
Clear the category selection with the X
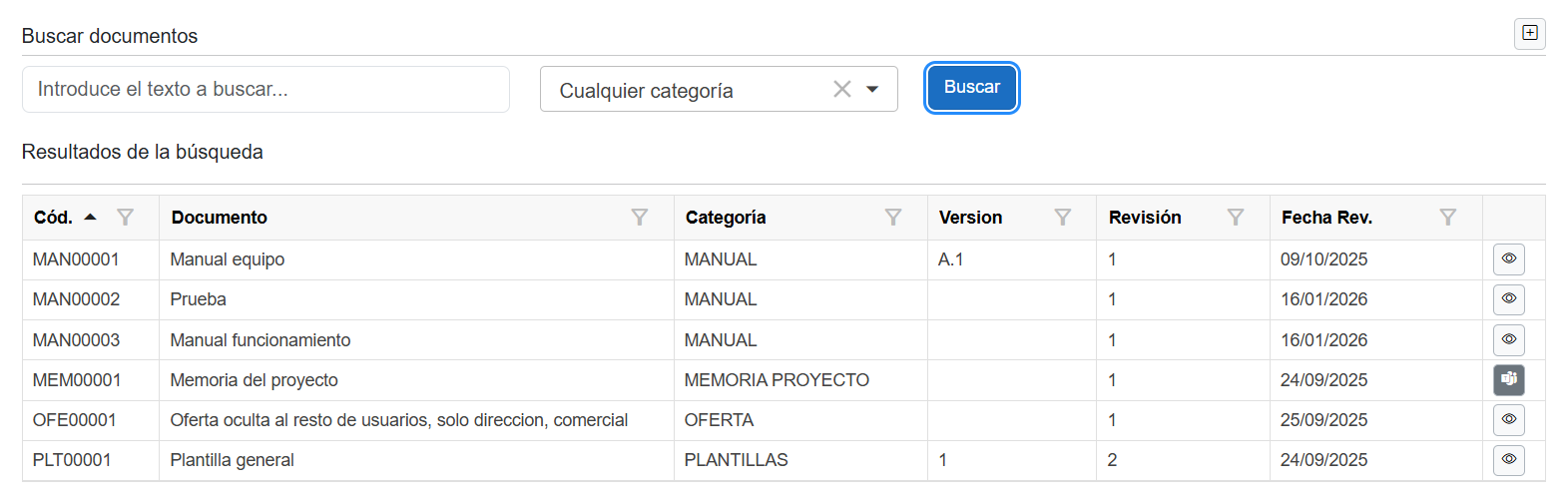click(842, 90)
